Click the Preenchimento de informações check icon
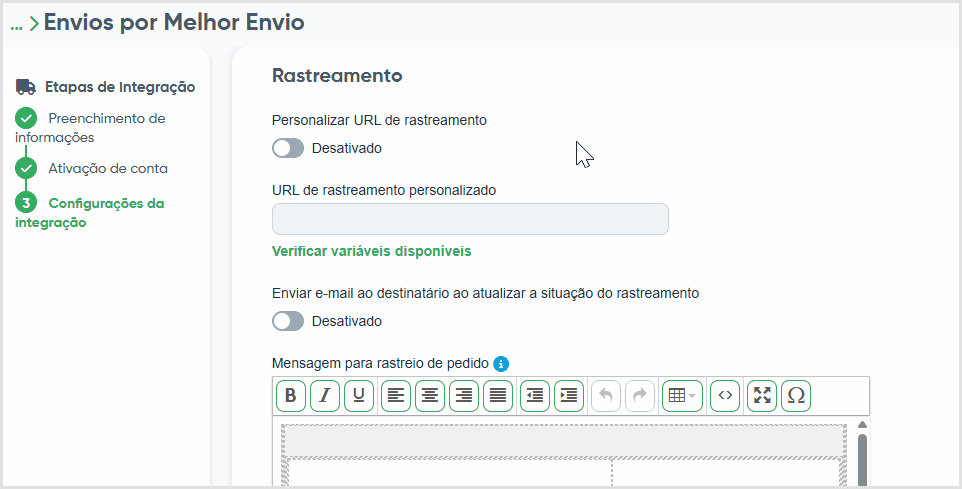 pos(26,118)
